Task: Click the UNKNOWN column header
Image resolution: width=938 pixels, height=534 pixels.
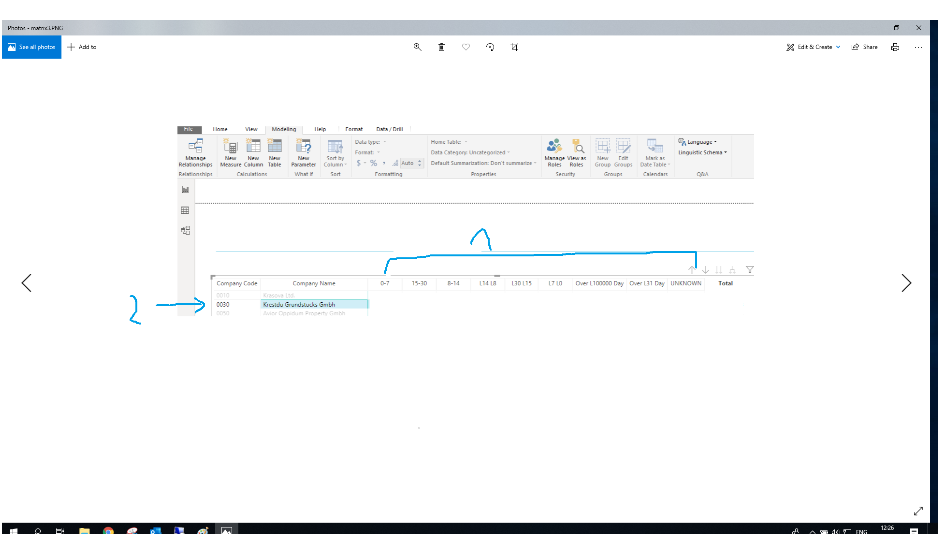Action: 686,283
